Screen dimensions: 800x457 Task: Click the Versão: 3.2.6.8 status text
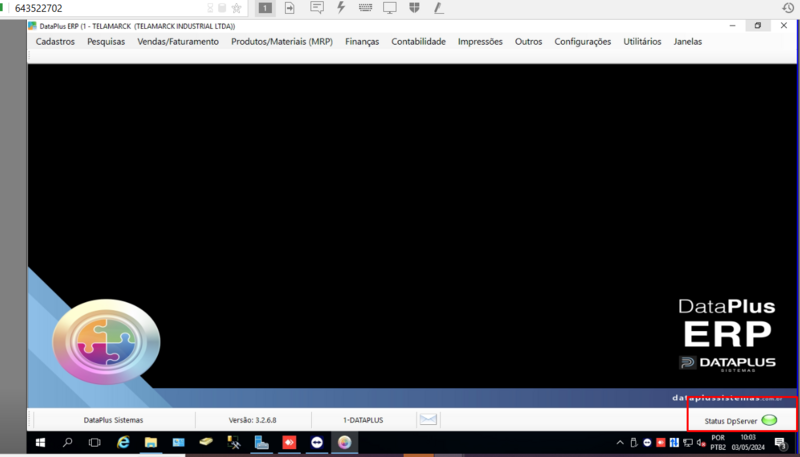[253, 420]
